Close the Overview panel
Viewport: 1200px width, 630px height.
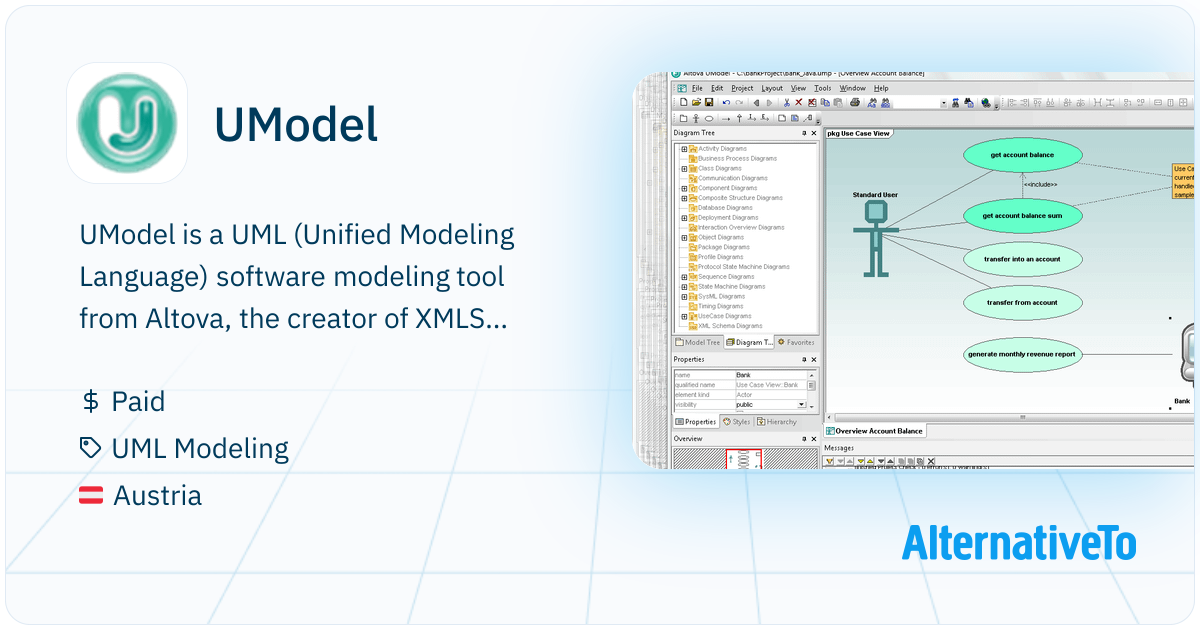pos(814,439)
